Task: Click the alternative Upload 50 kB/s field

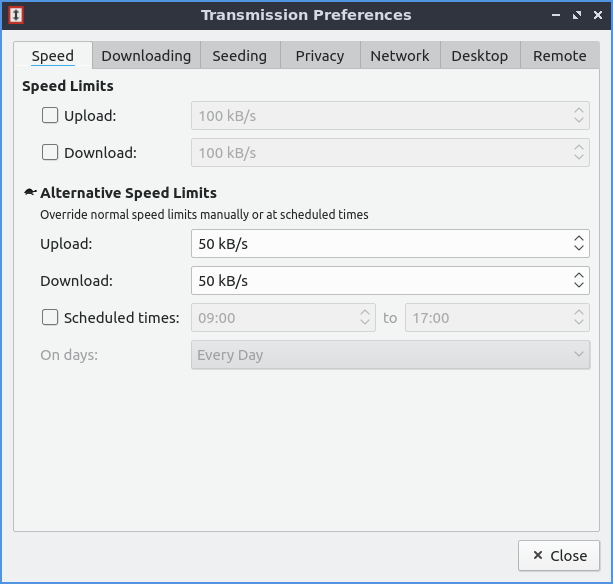Action: click(x=380, y=244)
